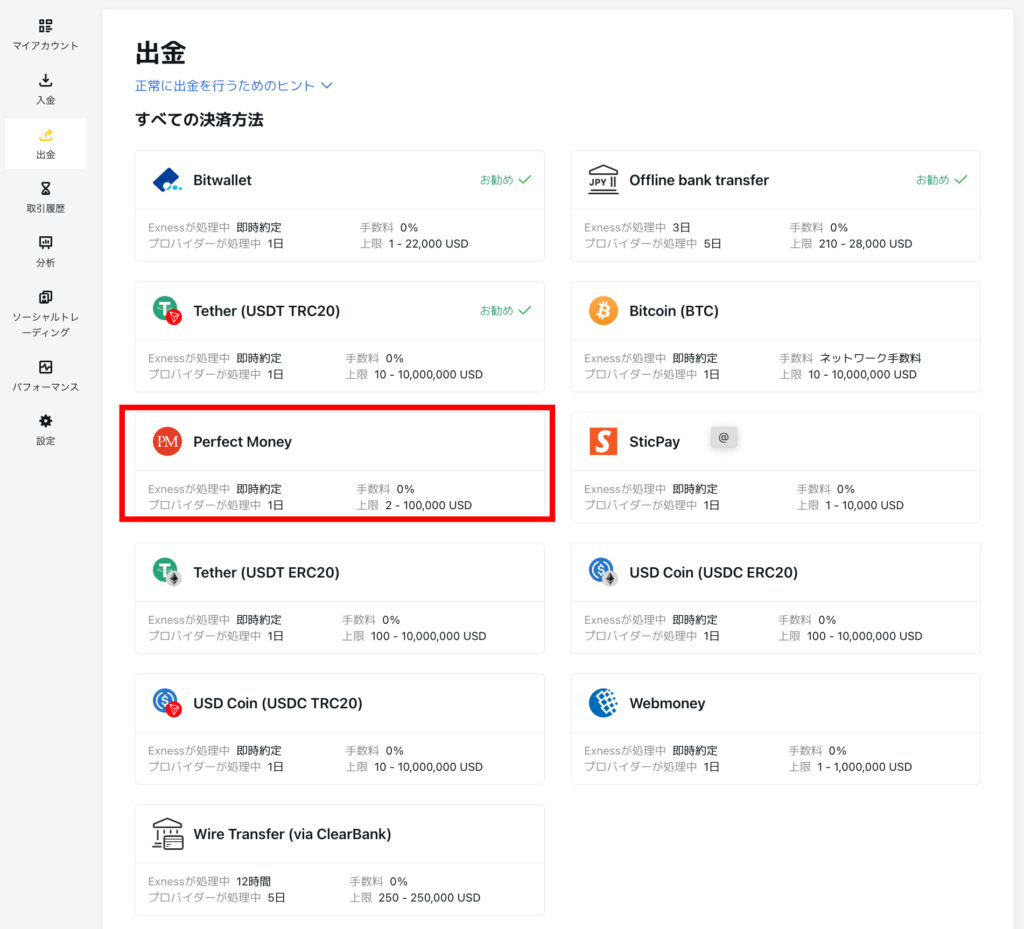
Task: Click limit text 1 - 22,000 USD
Action: (x=428, y=244)
